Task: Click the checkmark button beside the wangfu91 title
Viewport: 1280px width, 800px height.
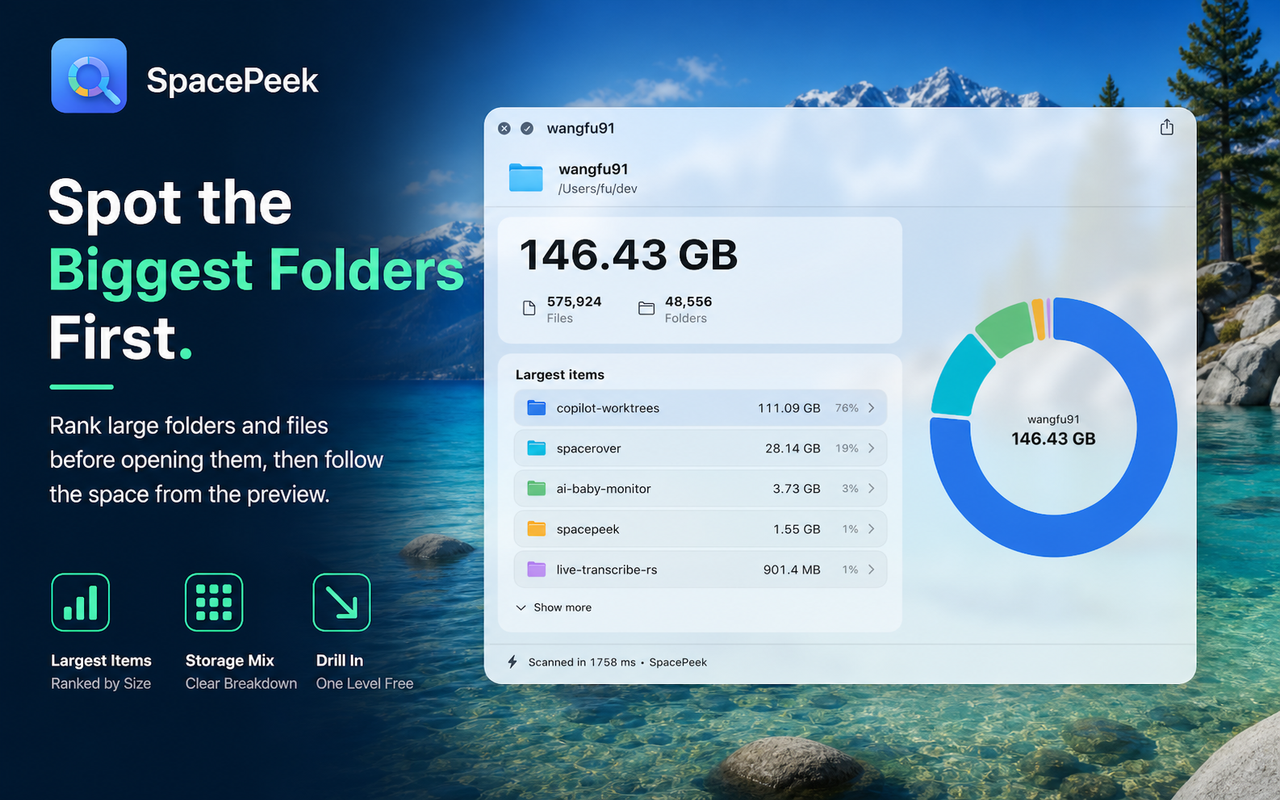Action: (x=527, y=128)
